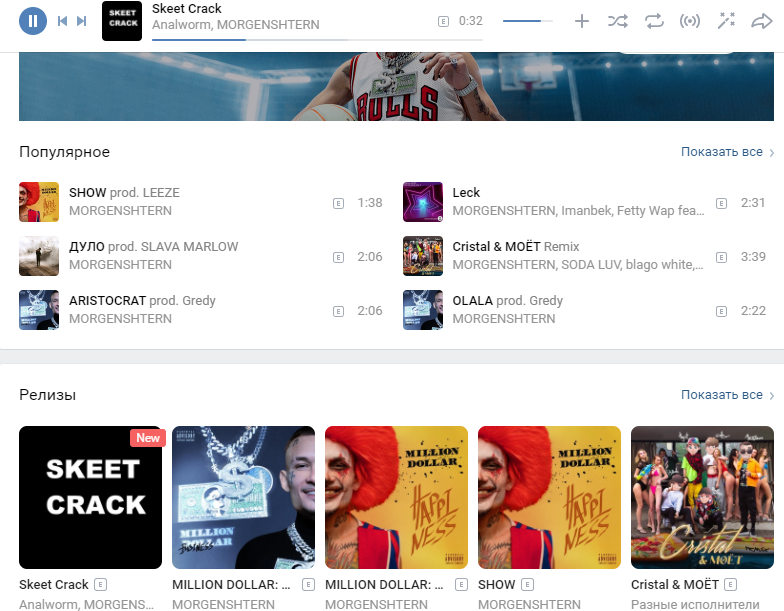Open MILLION DOLLAR: HAPPINESS release cover
This screenshot has height=611, width=784.
pos(396,498)
